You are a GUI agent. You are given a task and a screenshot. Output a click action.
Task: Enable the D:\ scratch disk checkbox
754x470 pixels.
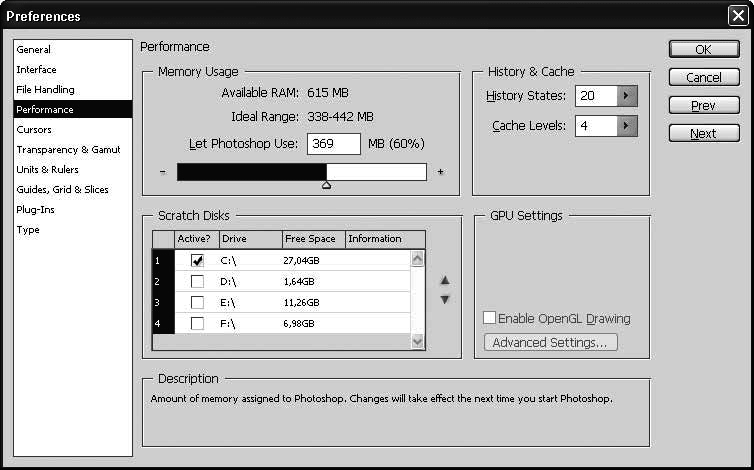(x=197, y=281)
